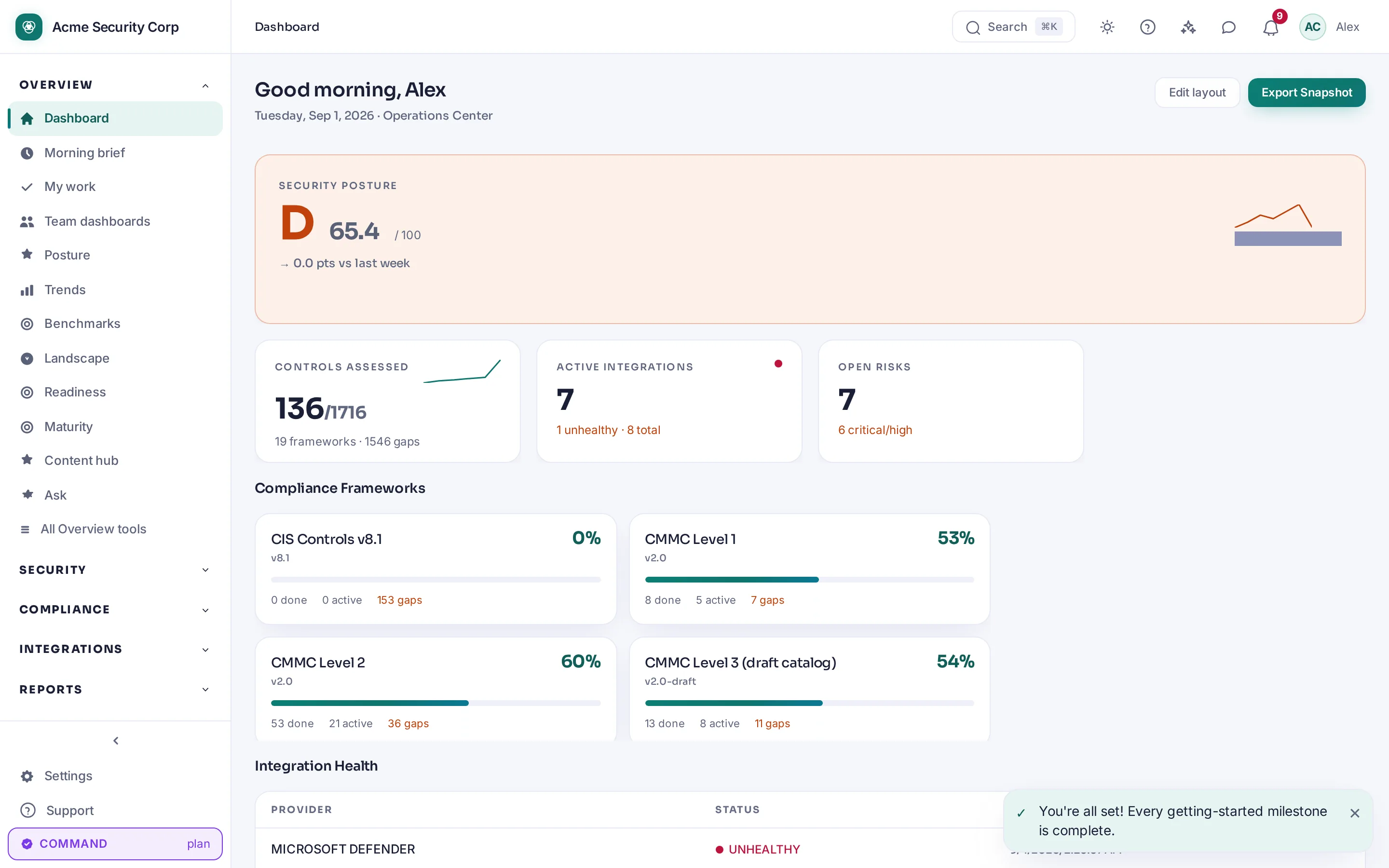The width and height of the screenshot is (1389, 868).
Task: Click '6 critical/high' in Open Risks
Action: [x=875, y=430]
